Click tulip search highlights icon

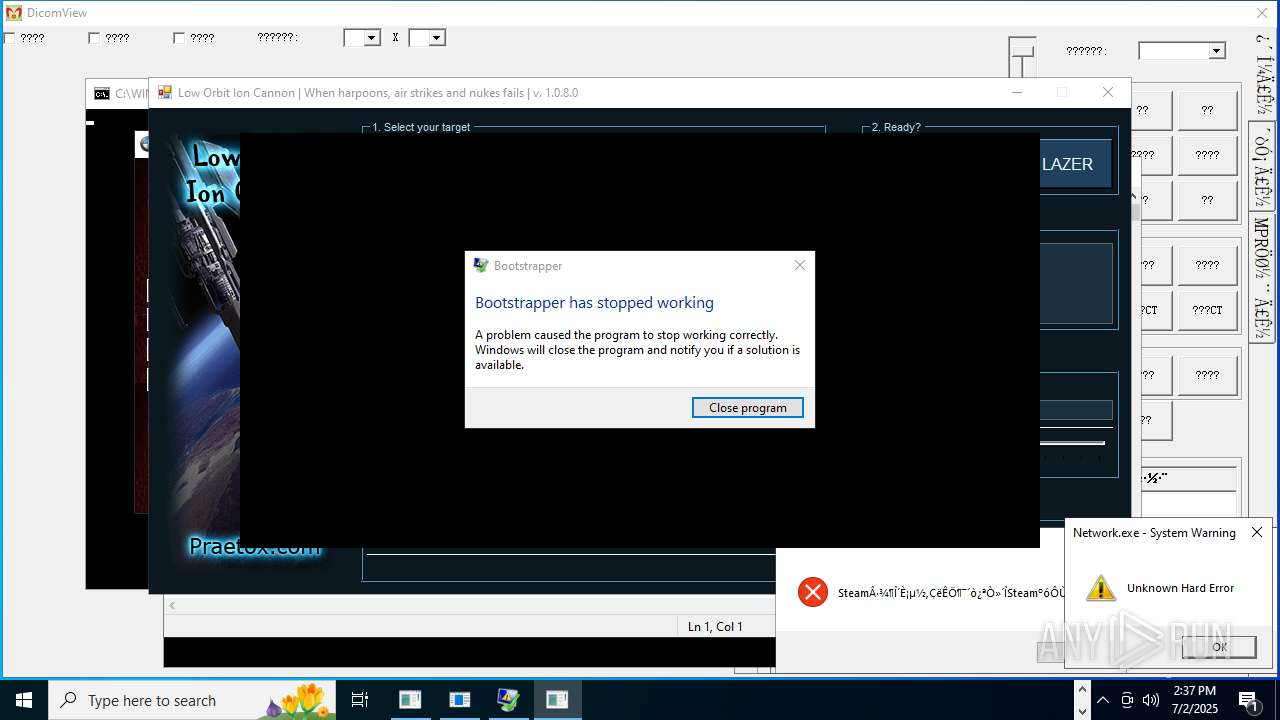[298, 700]
